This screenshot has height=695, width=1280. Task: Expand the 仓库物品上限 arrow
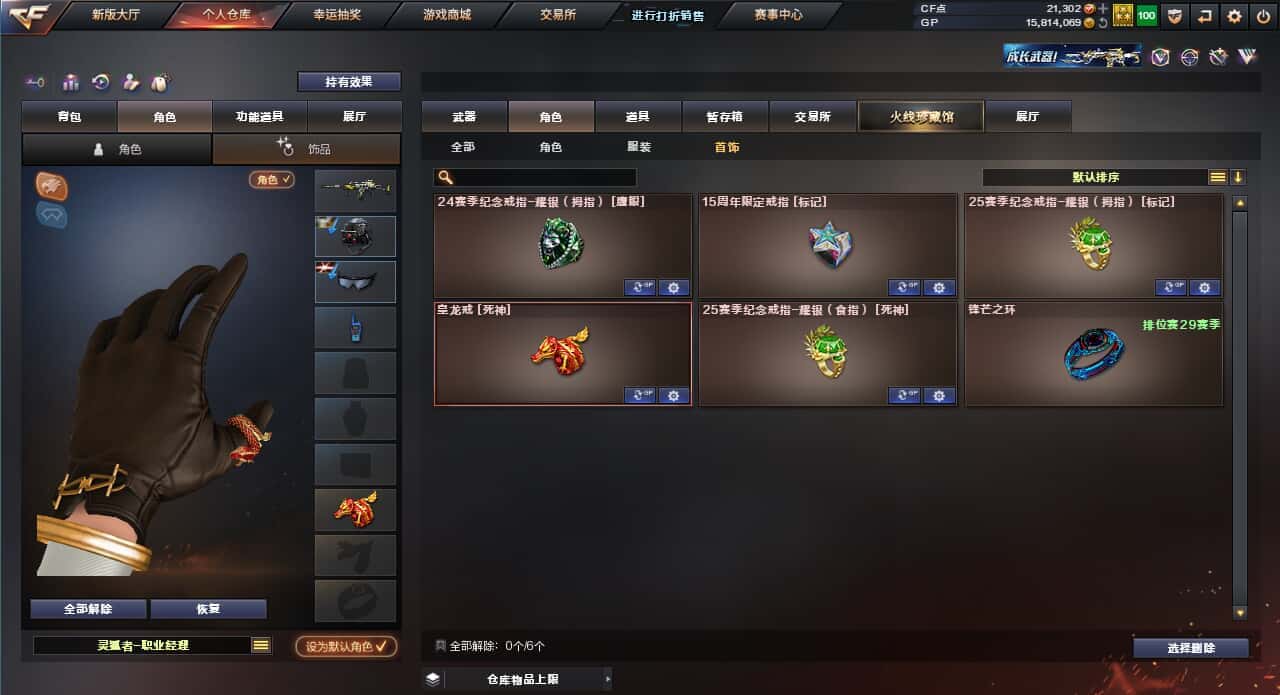click(x=607, y=680)
